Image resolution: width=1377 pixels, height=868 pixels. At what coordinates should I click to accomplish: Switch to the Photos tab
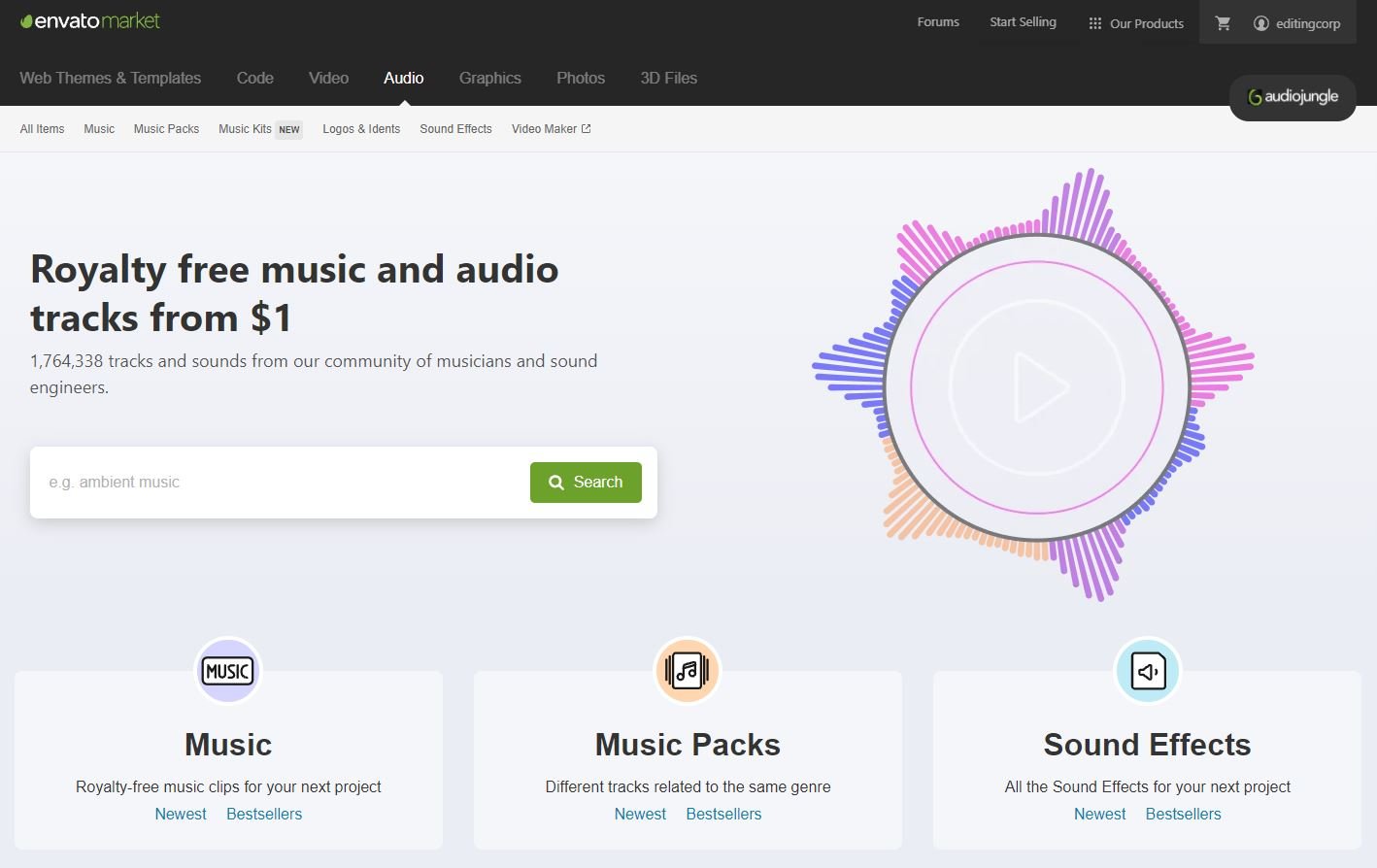(x=580, y=78)
